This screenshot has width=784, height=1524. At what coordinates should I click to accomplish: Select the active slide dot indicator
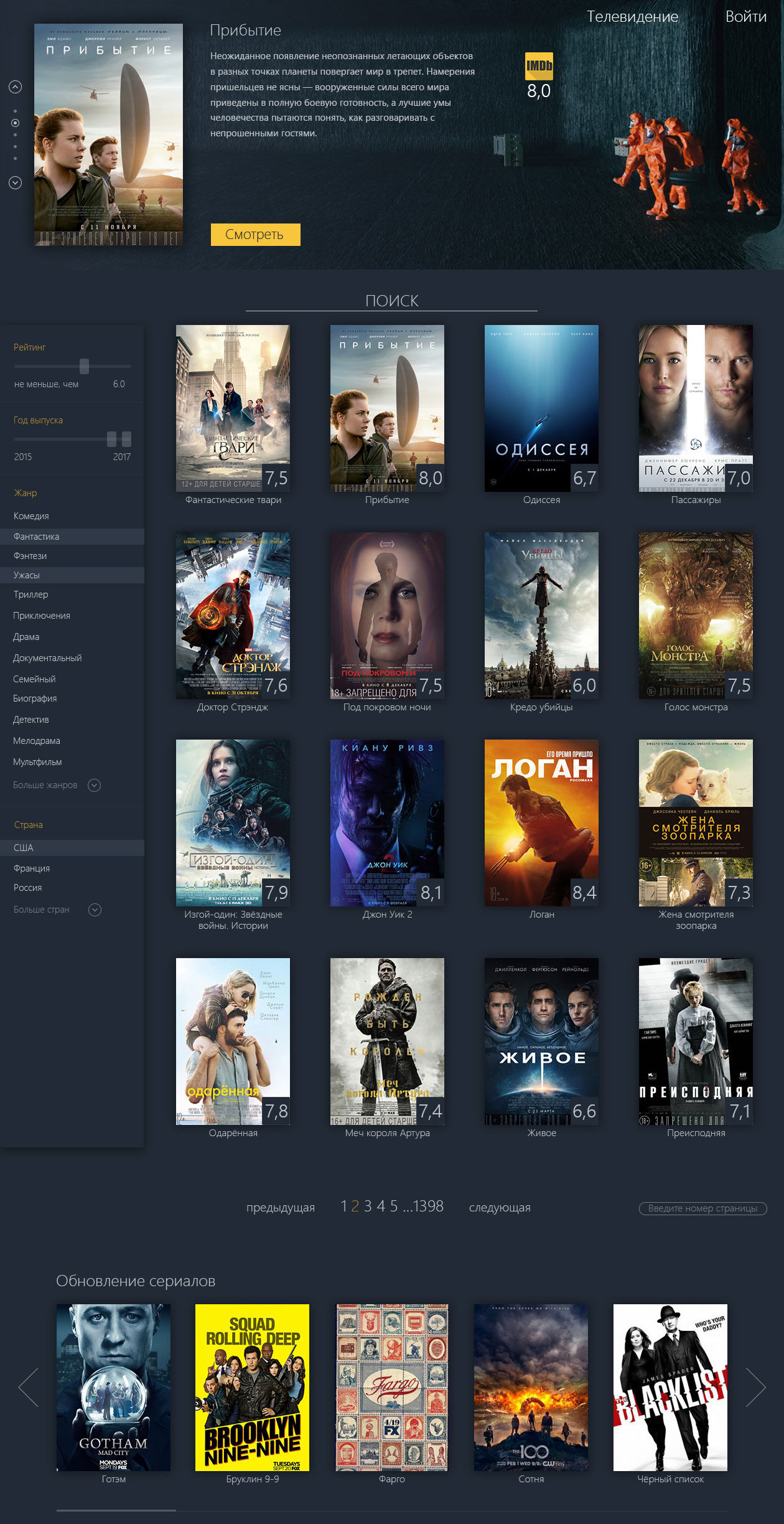[16, 123]
